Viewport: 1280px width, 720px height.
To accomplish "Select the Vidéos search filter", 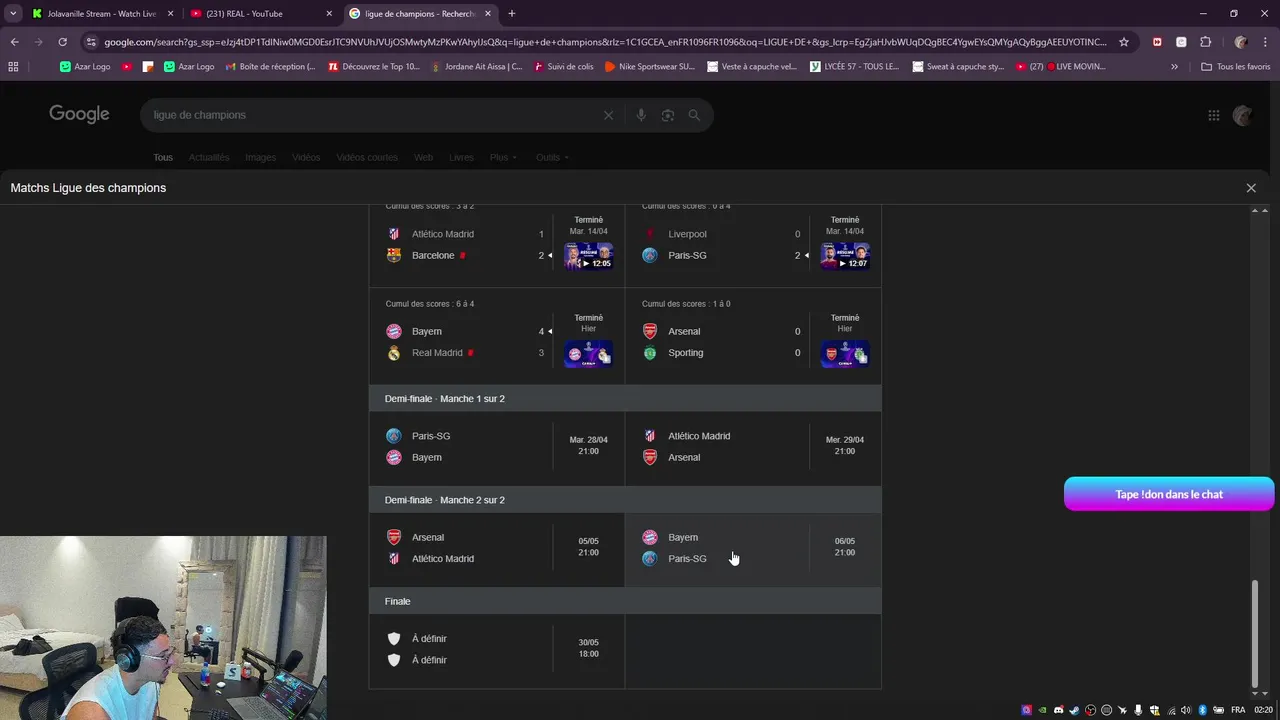I will click(x=306, y=158).
